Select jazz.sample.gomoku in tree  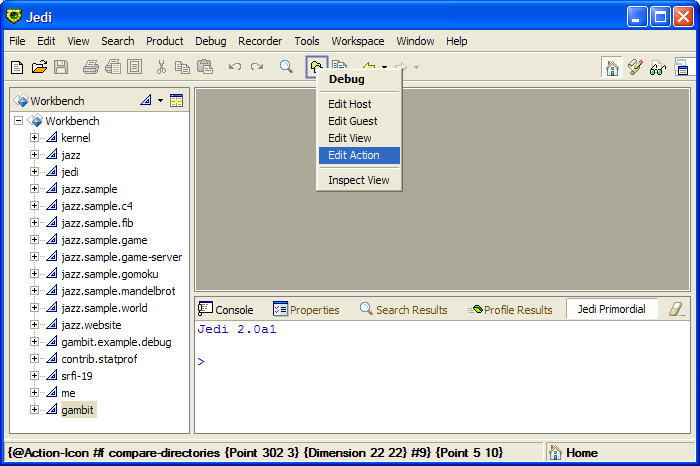coord(110,274)
